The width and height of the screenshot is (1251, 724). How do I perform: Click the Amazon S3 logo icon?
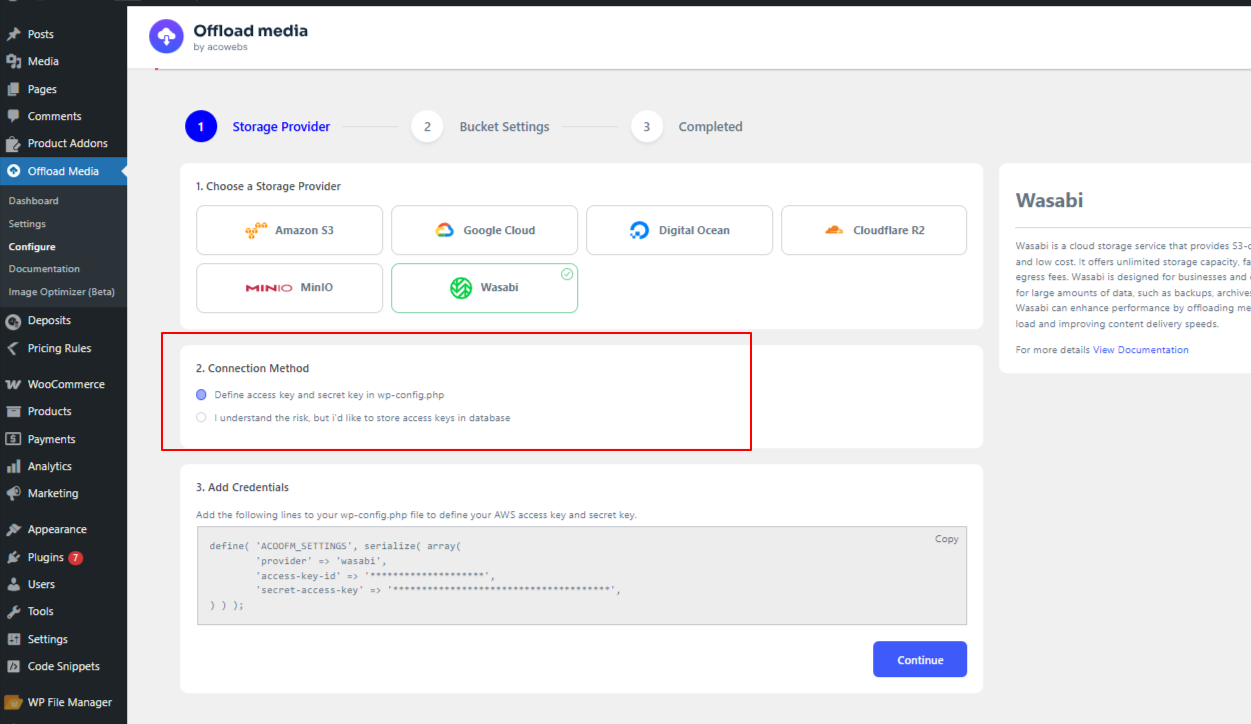256,230
